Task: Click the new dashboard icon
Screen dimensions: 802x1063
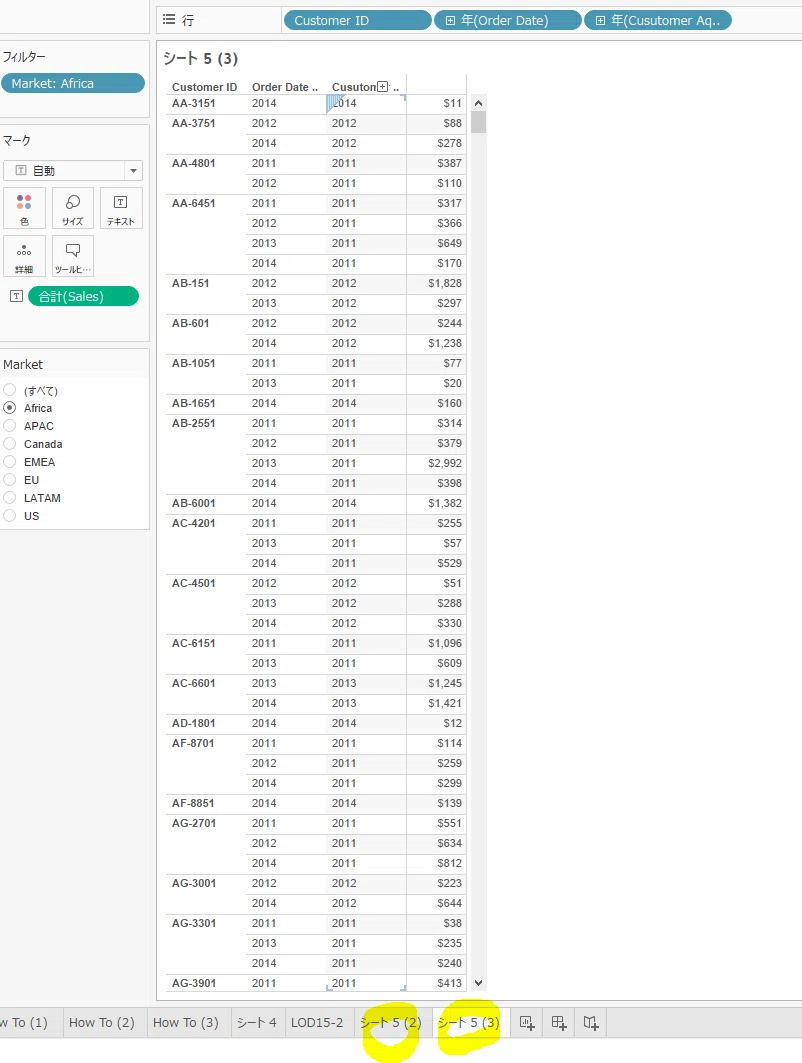Action: pos(559,1022)
